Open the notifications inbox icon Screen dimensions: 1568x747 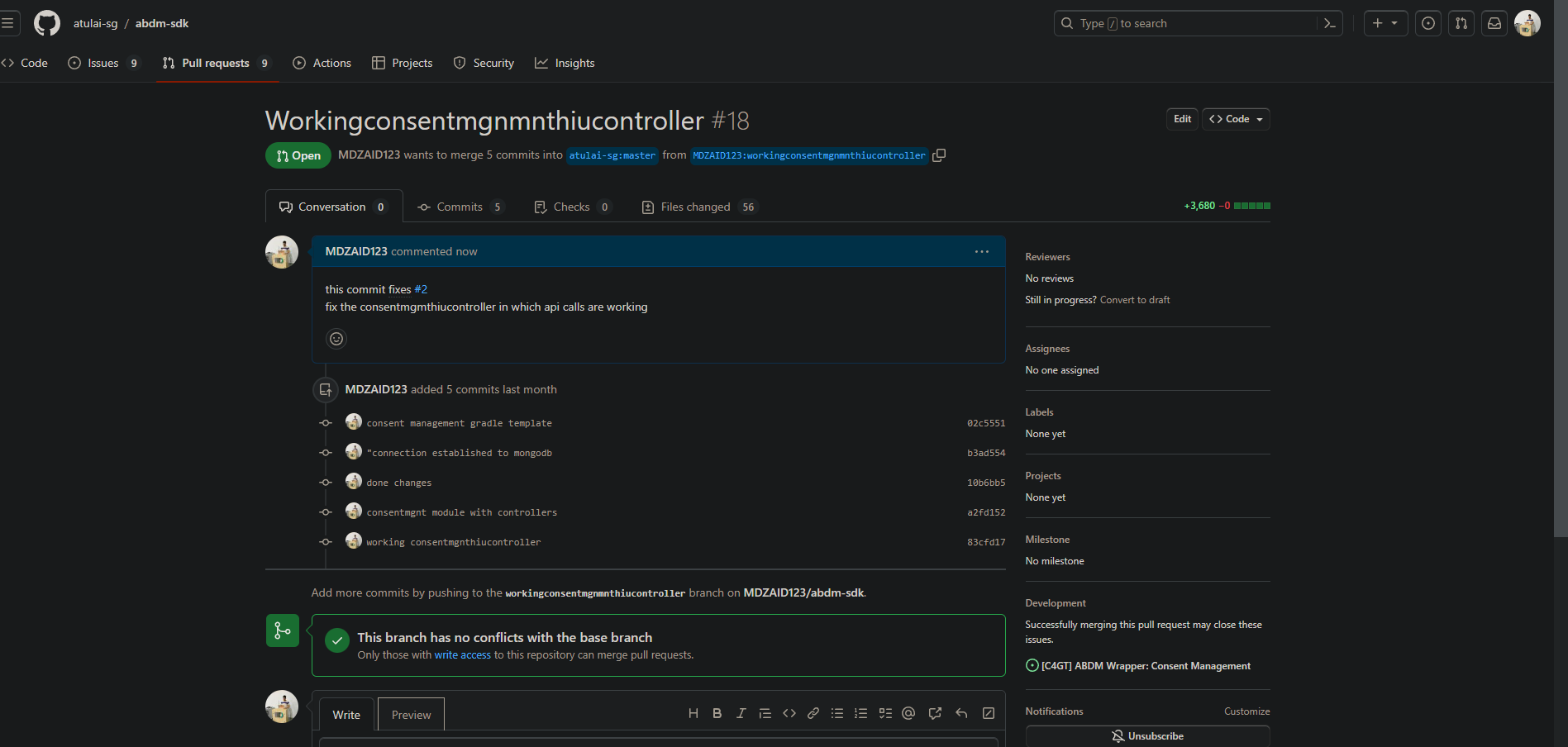tap(1494, 23)
